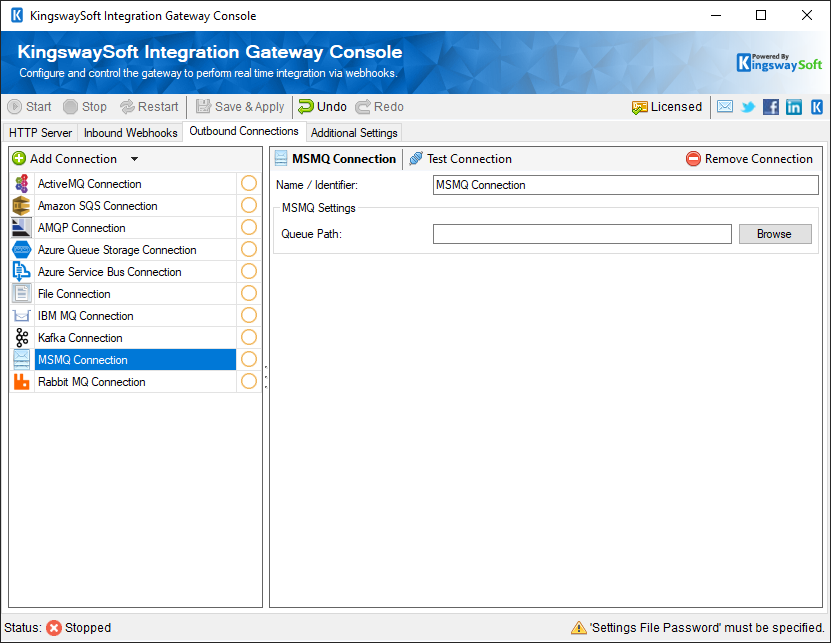Undo the last change
Screen dimensions: 831x643
coord(322,107)
